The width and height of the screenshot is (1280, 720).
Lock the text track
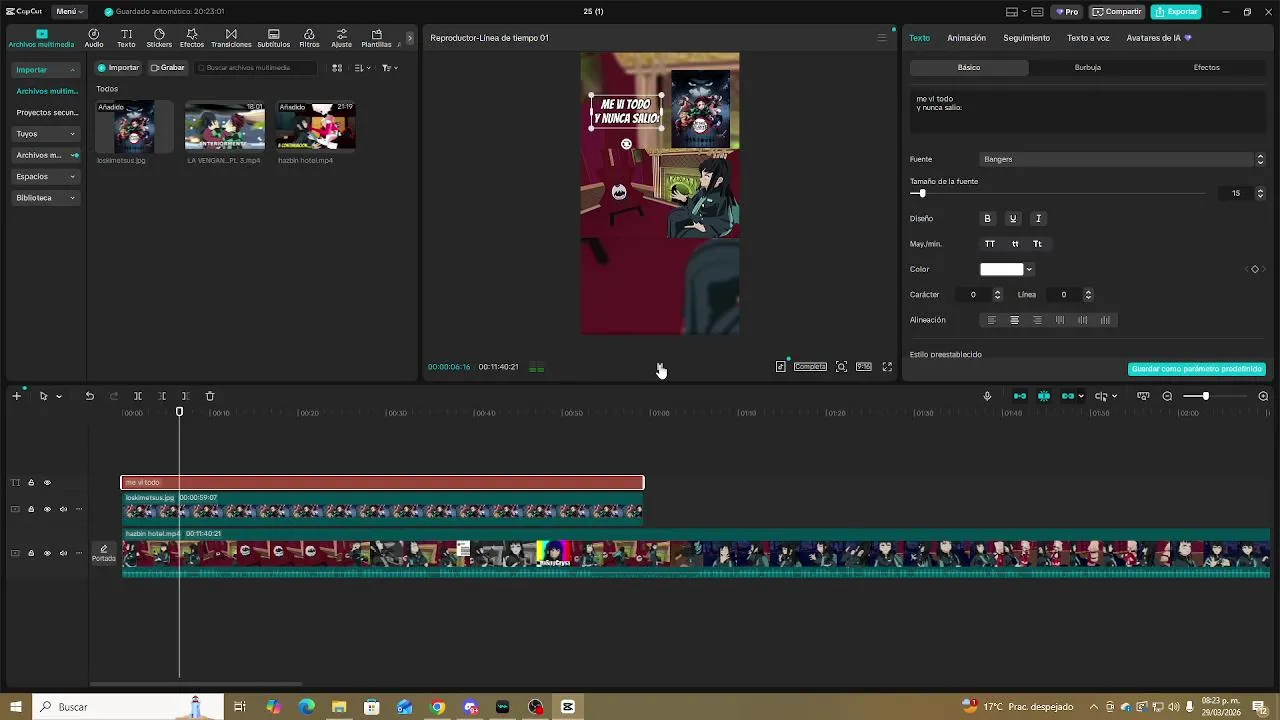31,483
